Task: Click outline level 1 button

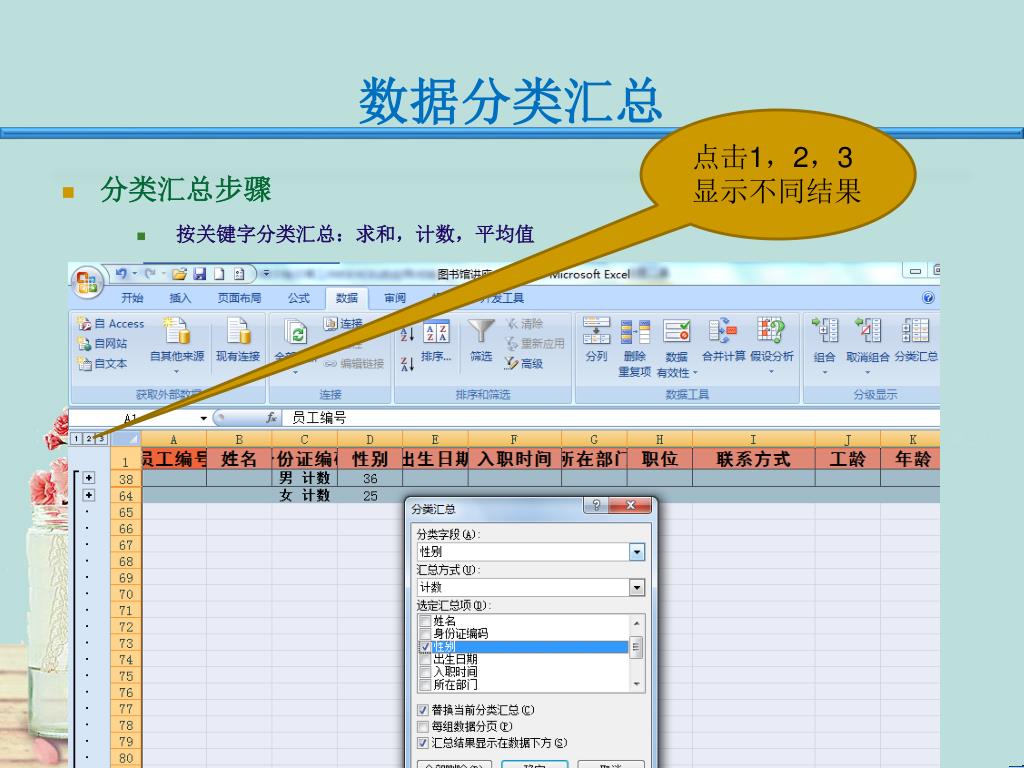Action: [77, 439]
